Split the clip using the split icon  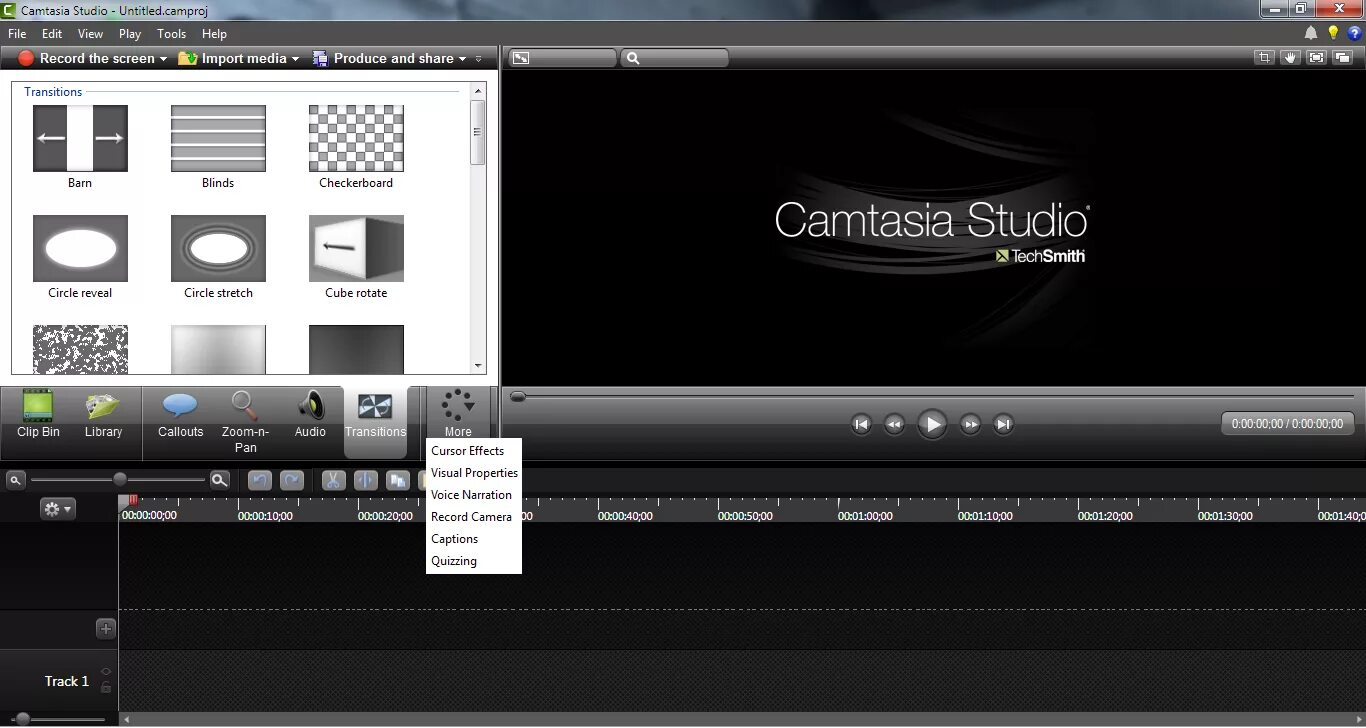coord(365,481)
